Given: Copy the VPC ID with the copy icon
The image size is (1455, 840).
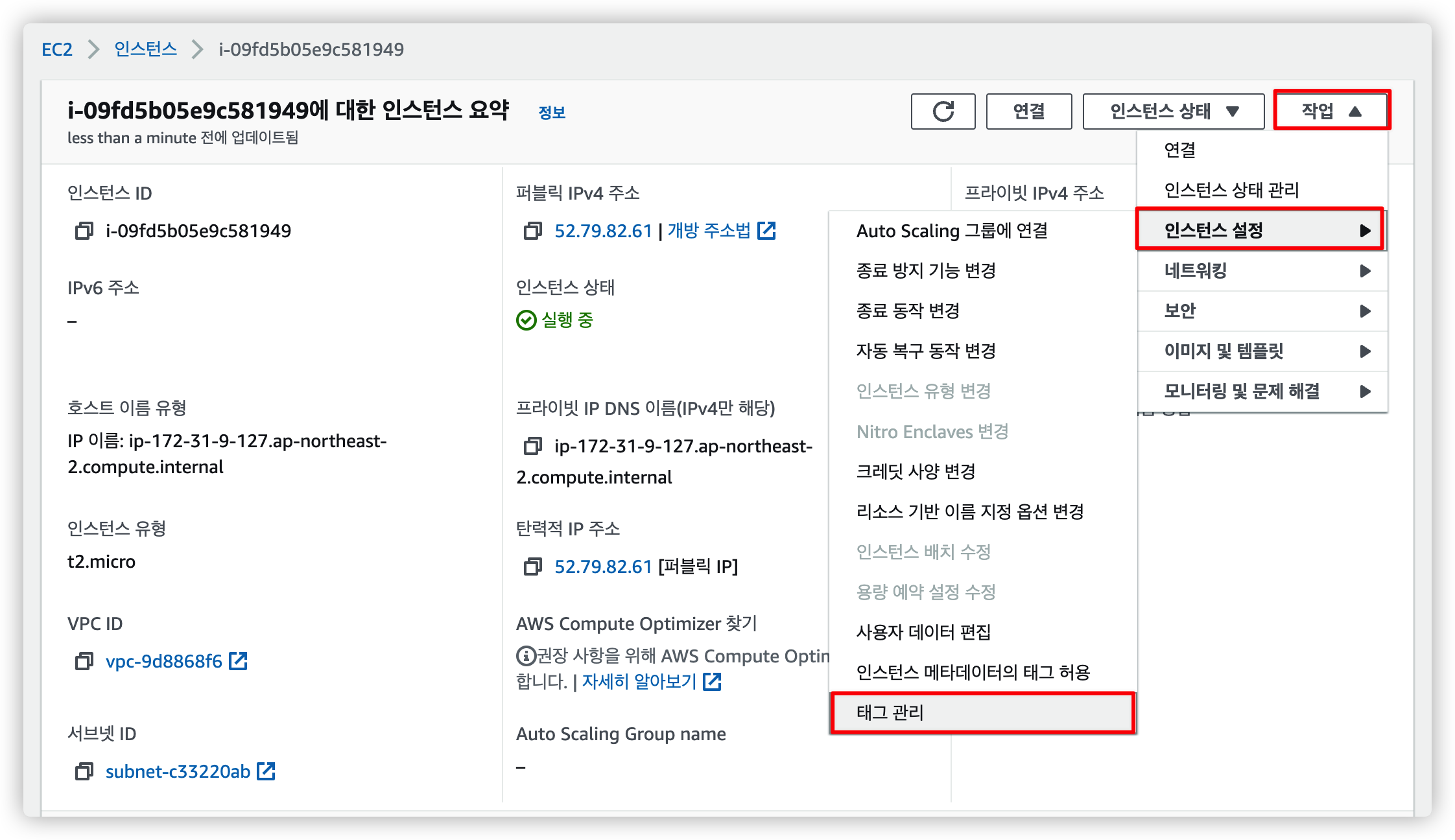Looking at the screenshot, I should point(84,661).
